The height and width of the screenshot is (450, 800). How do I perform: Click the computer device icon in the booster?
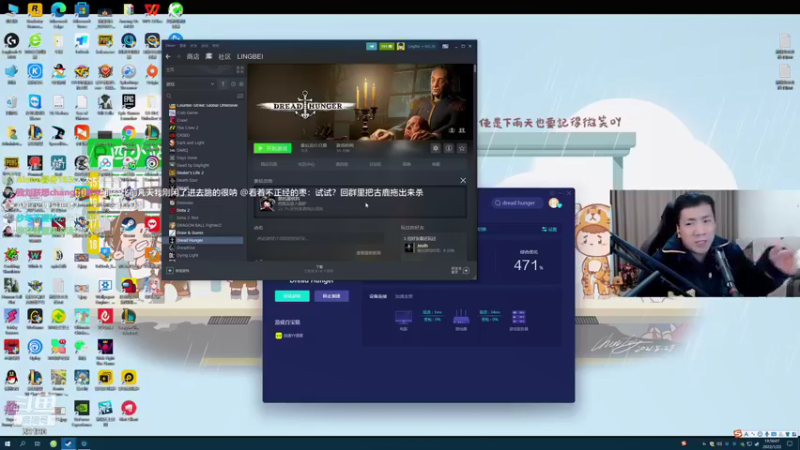(404, 319)
